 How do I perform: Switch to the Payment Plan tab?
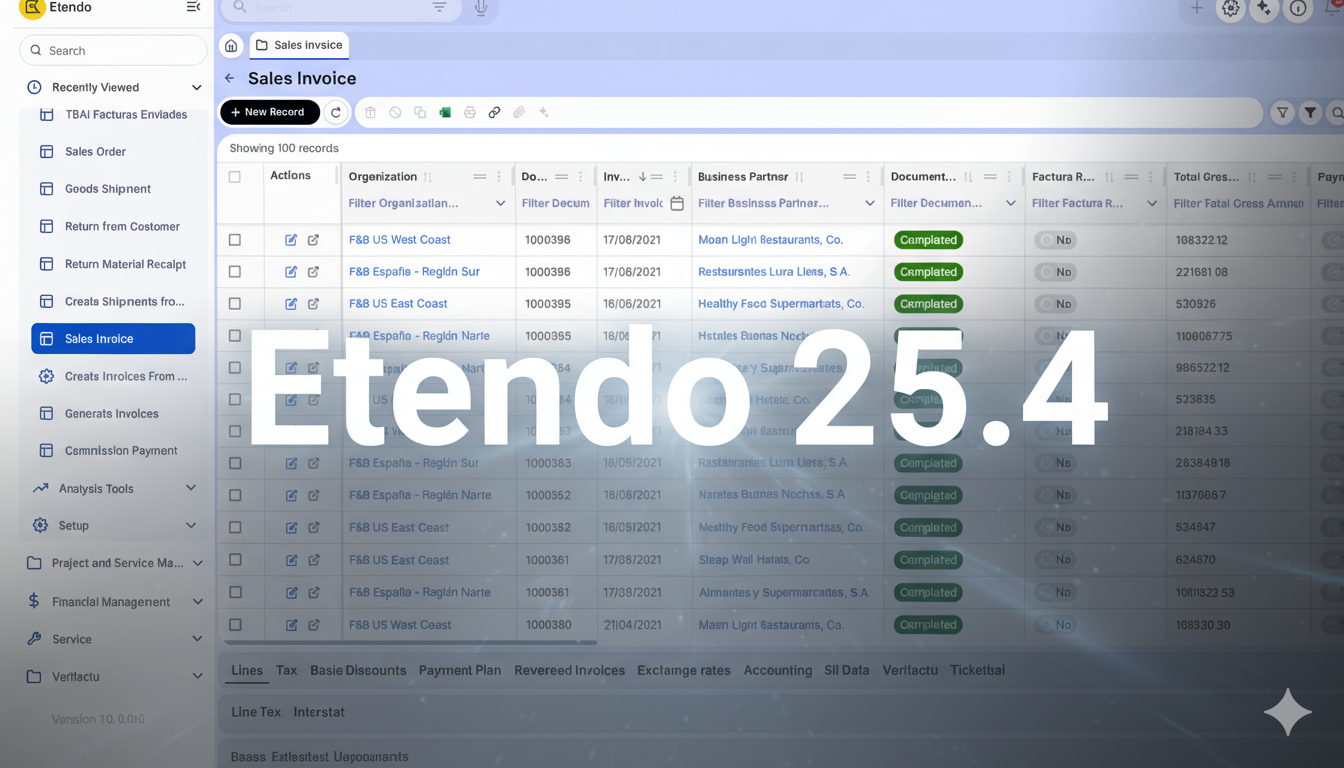[x=459, y=671]
